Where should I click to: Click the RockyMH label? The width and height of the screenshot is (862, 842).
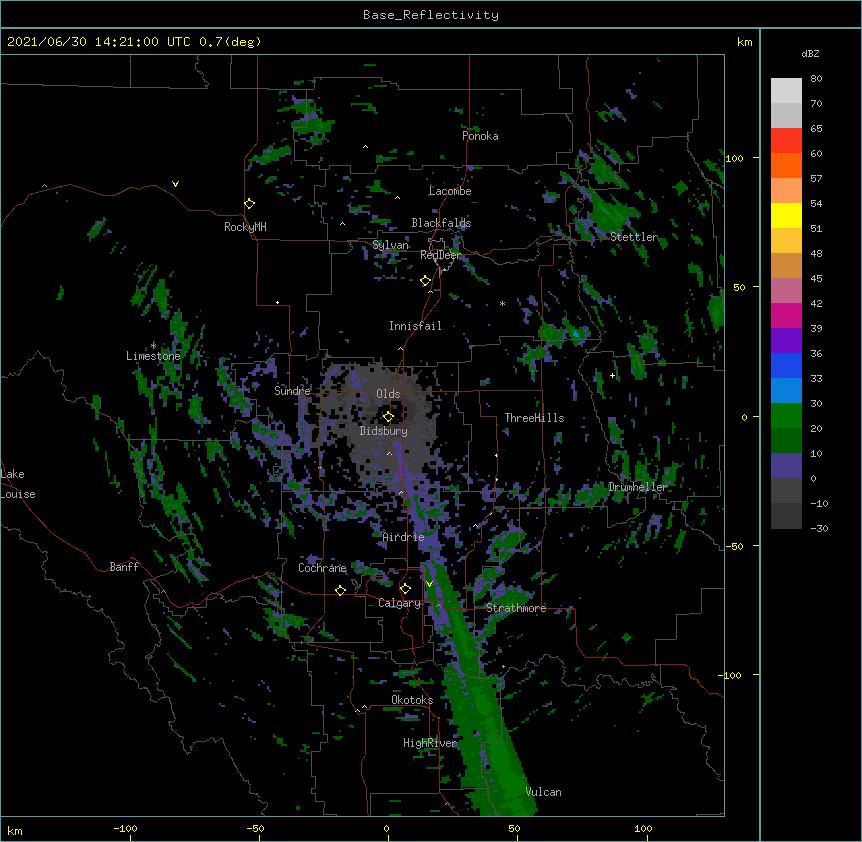[245, 227]
